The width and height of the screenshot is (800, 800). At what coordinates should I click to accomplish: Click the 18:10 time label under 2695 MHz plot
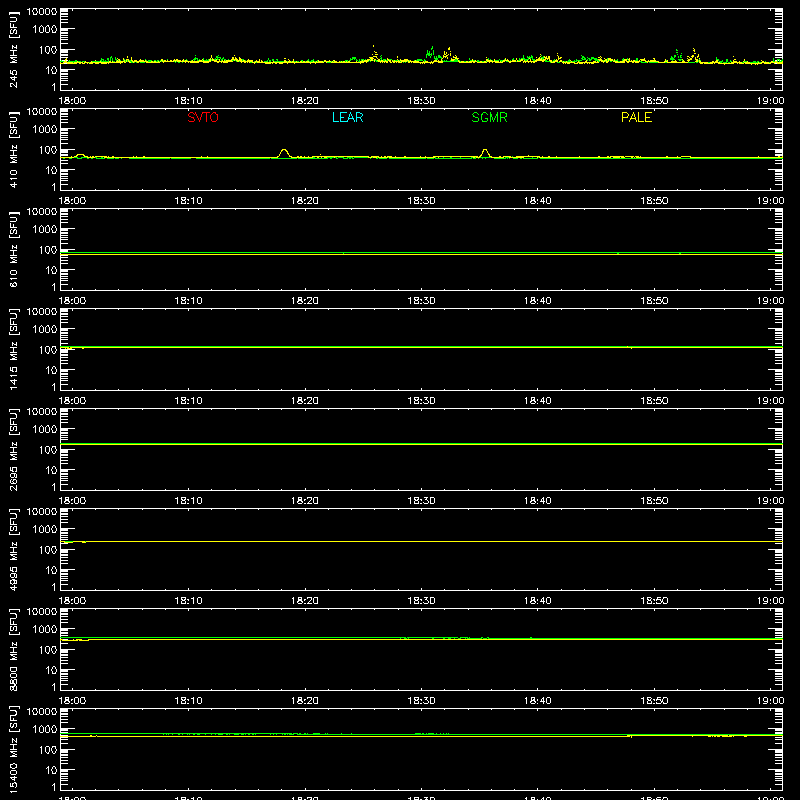(189, 501)
